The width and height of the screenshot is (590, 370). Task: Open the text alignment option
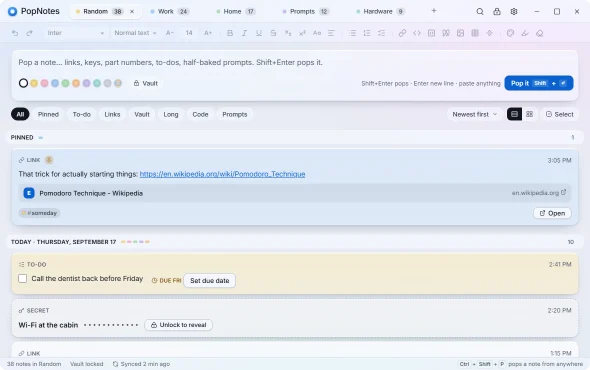pyautogui.click(x=331, y=33)
